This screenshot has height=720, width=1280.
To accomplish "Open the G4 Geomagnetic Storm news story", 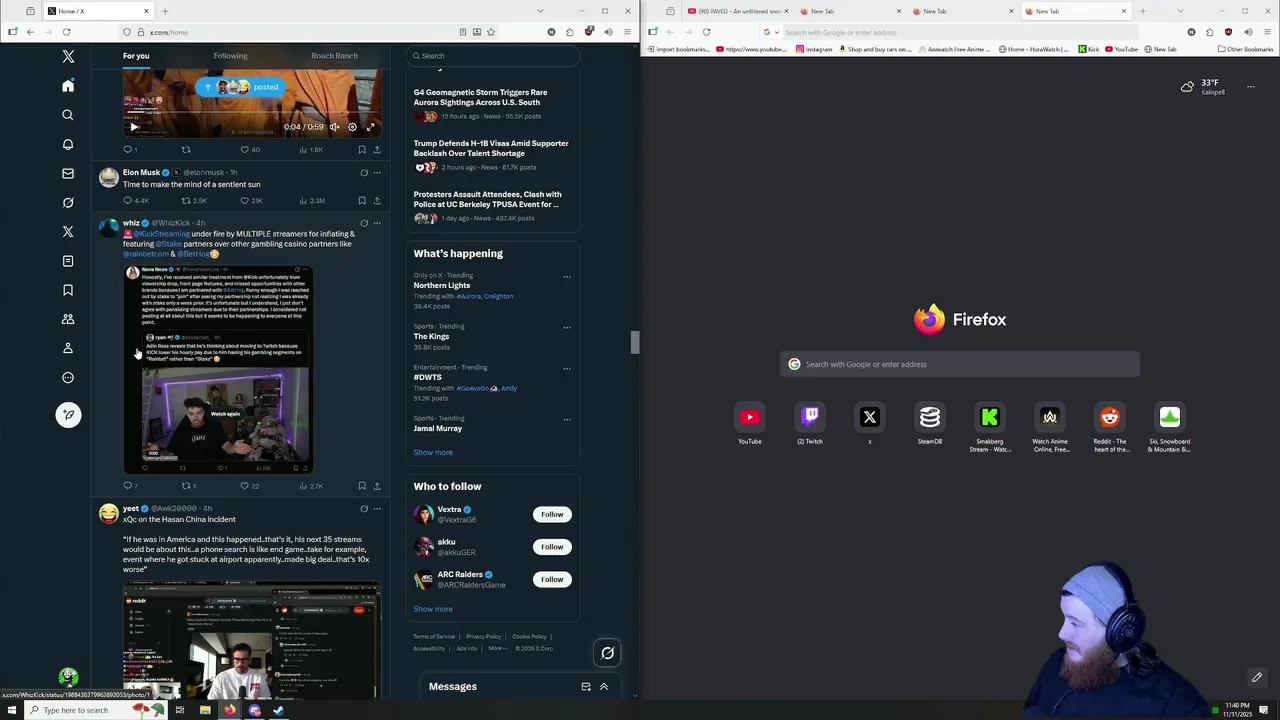I will click(x=480, y=97).
